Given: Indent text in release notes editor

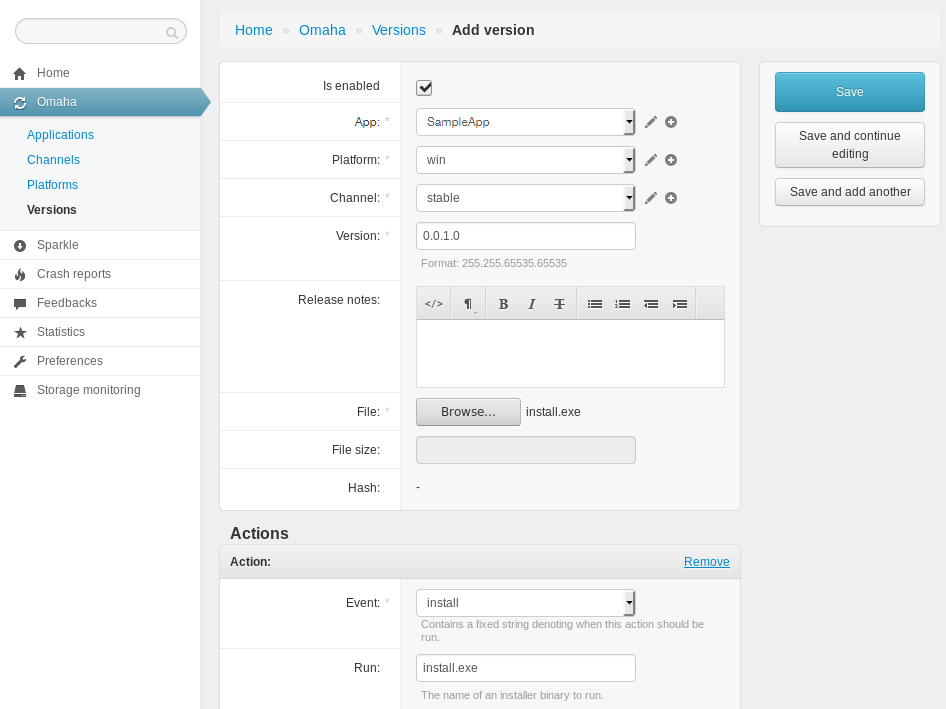Looking at the screenshot, I should click(679, 304).
